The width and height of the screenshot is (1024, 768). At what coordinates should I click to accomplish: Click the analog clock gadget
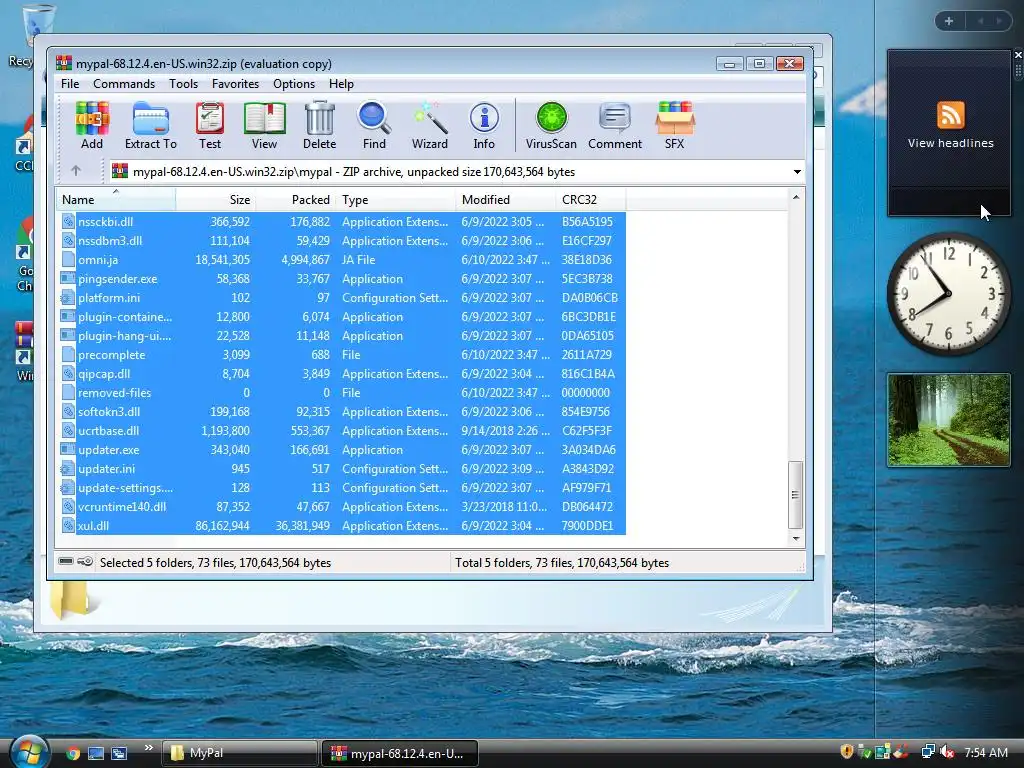click(948, 294)
